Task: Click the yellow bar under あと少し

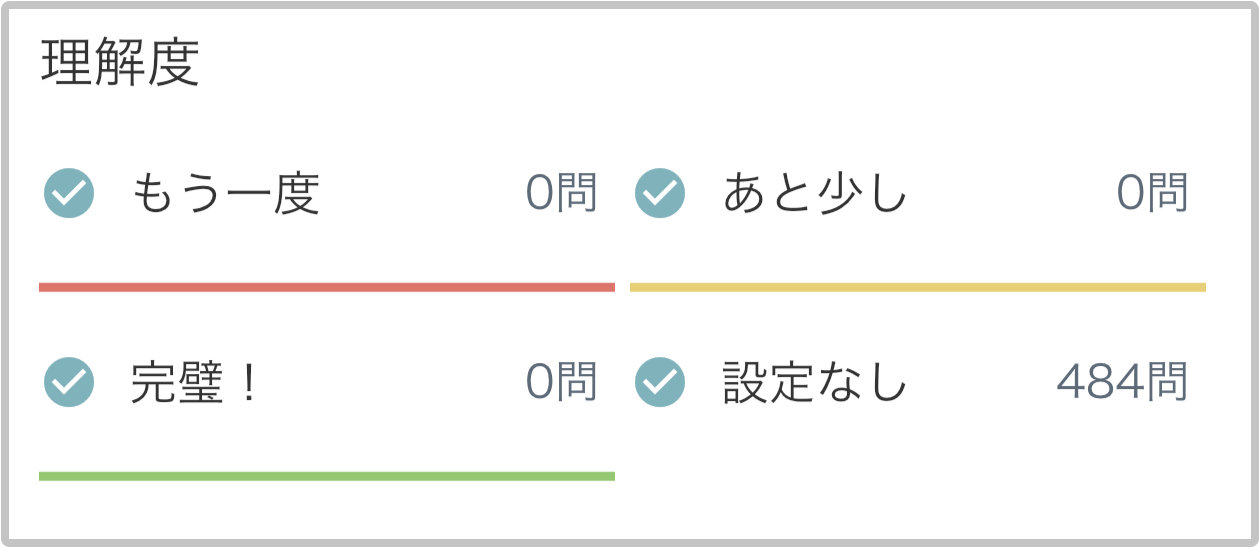Action: point(918,287)
